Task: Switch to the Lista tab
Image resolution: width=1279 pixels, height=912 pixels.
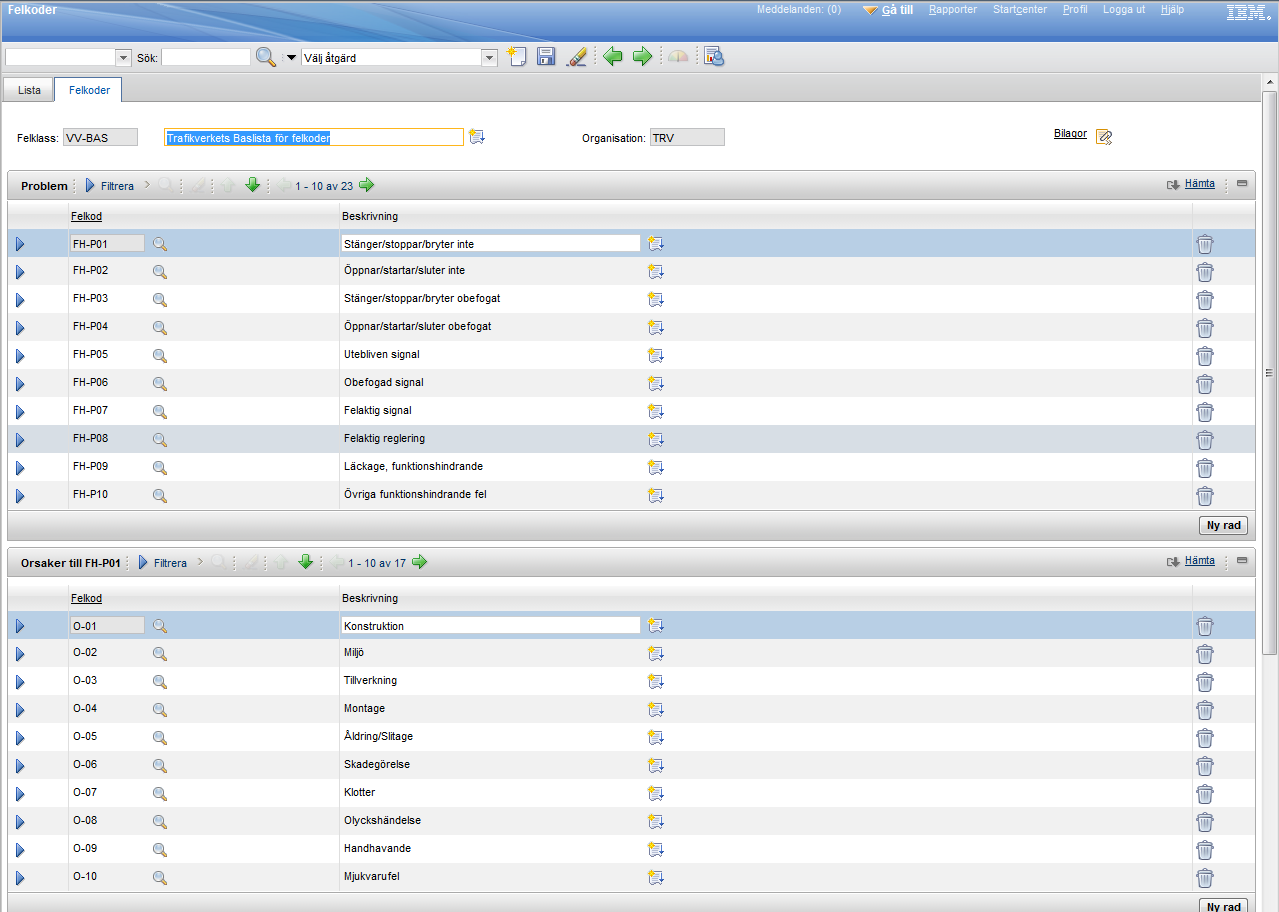Action: 30,90
